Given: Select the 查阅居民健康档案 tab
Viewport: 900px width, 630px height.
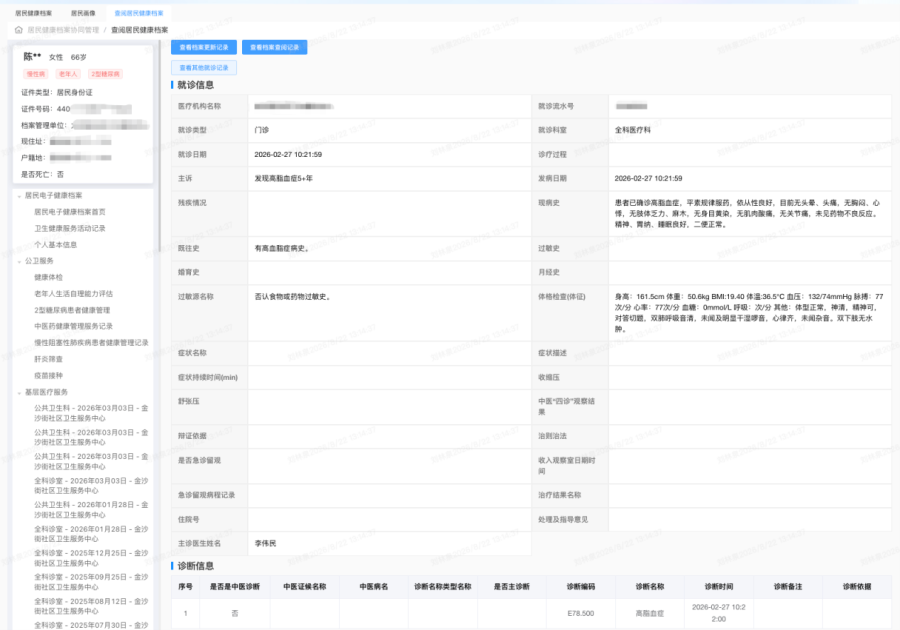Looking at the screenshot, I should [139, 13].
